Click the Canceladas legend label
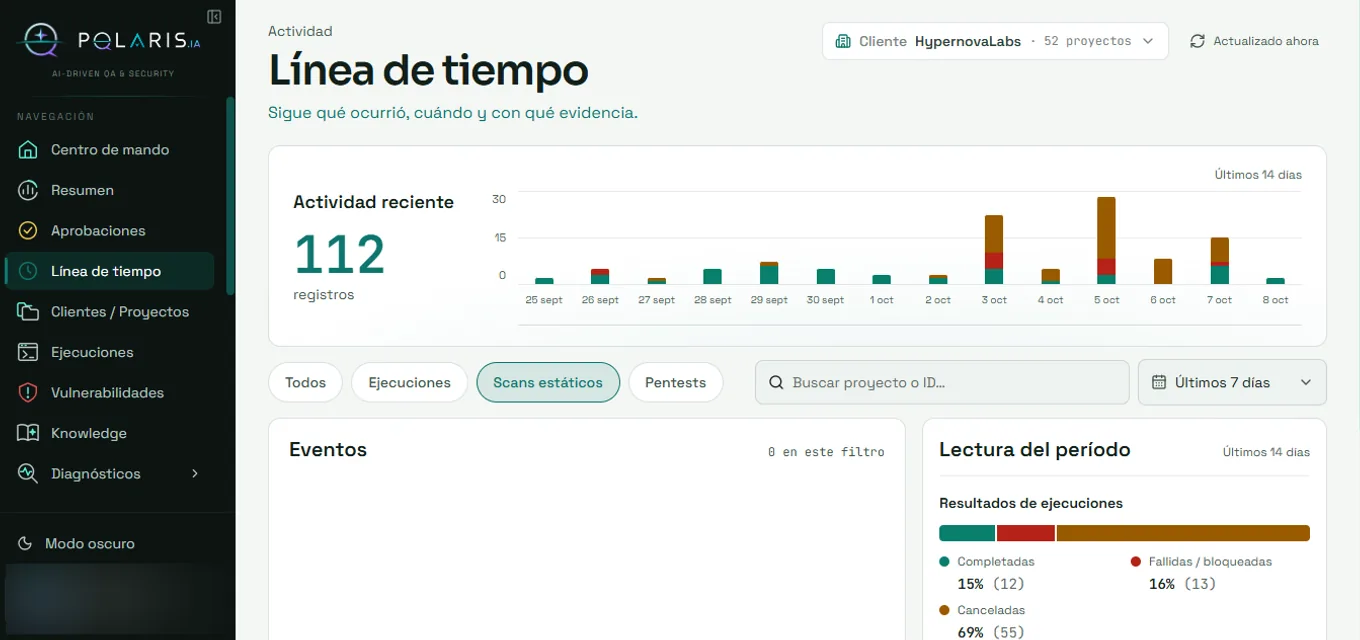The image size is (1360, 640). click(x=990, y=610)
